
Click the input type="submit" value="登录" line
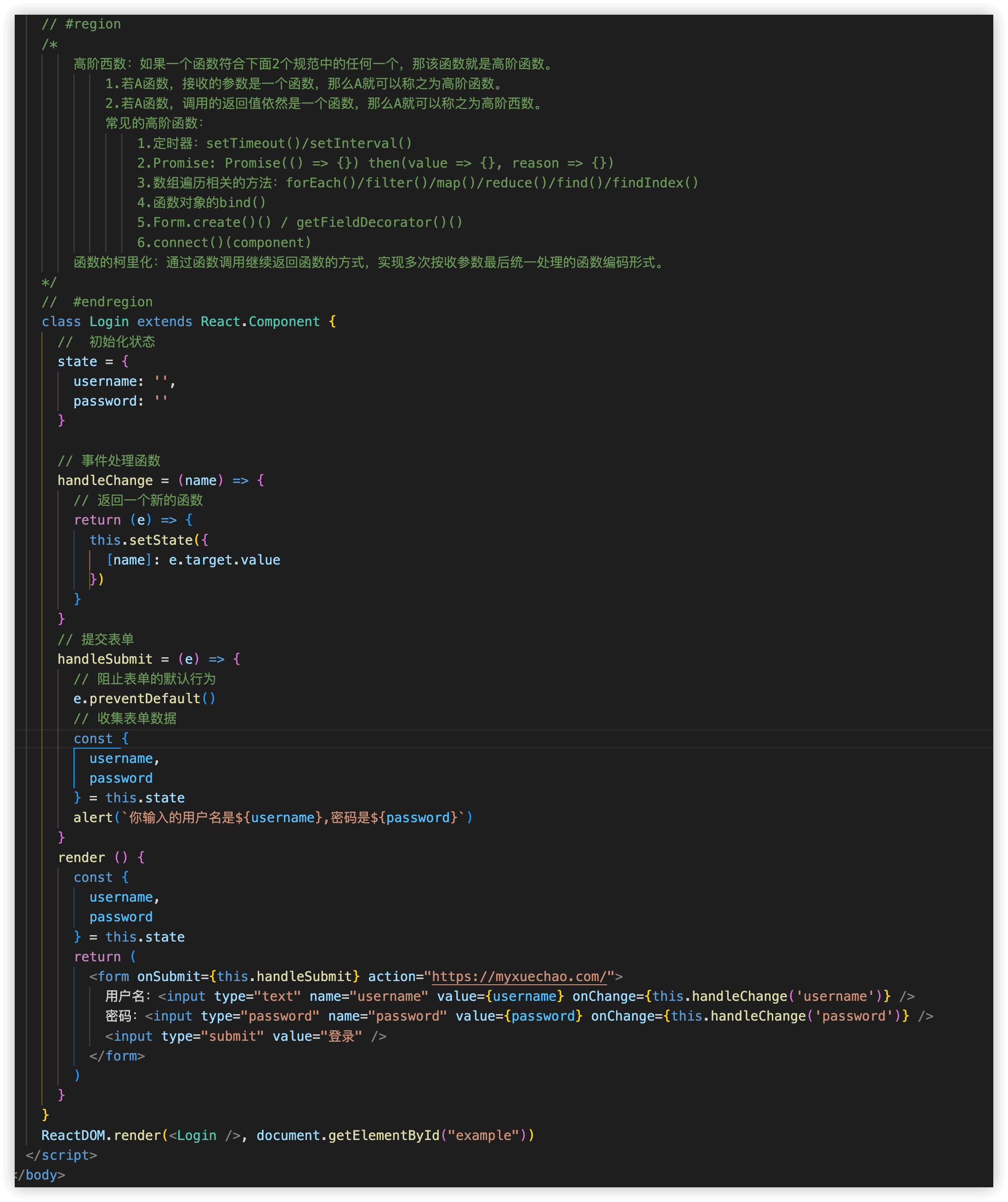point(245,1036)
